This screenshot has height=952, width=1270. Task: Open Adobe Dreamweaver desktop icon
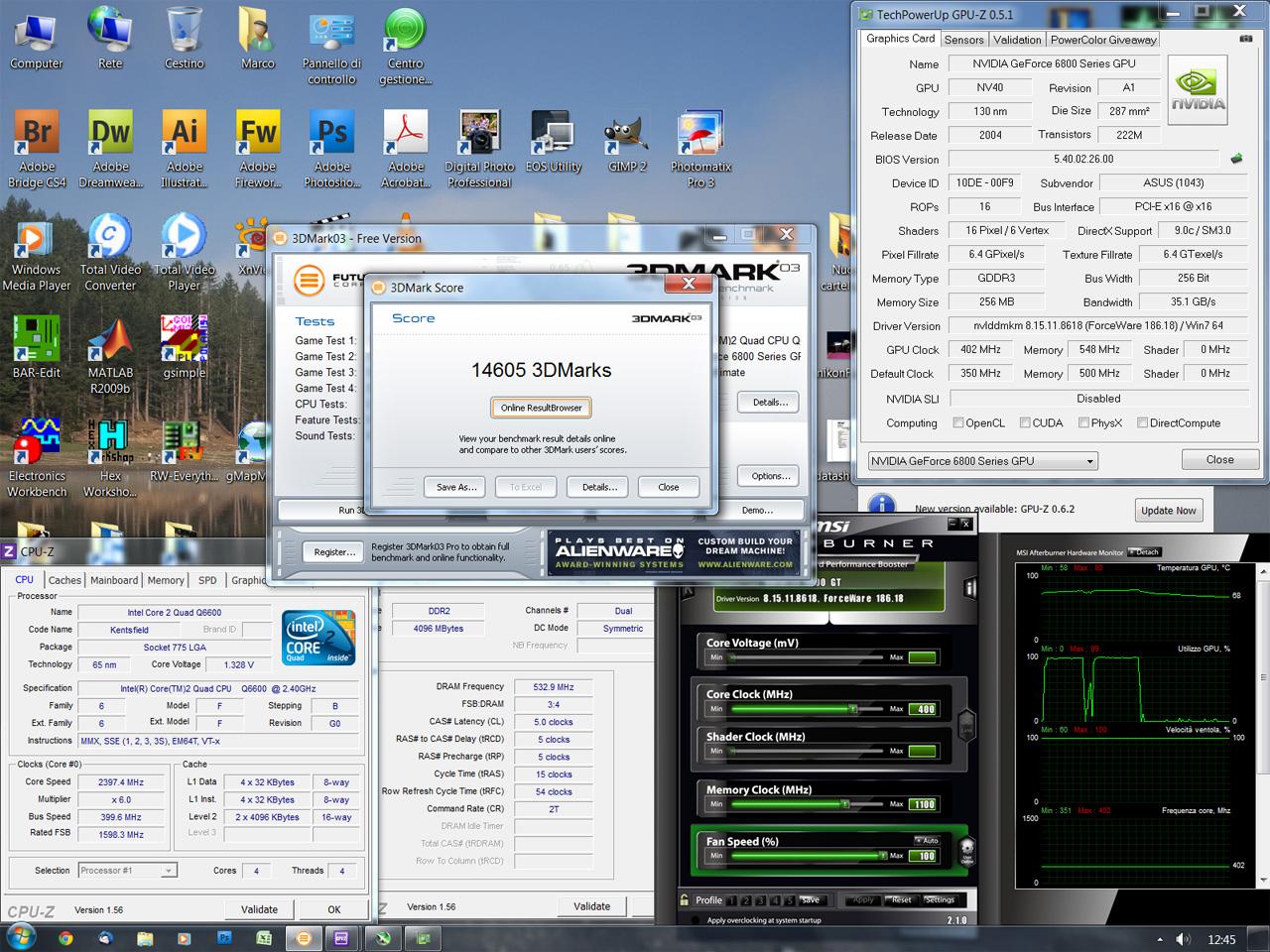coord(110,148)
